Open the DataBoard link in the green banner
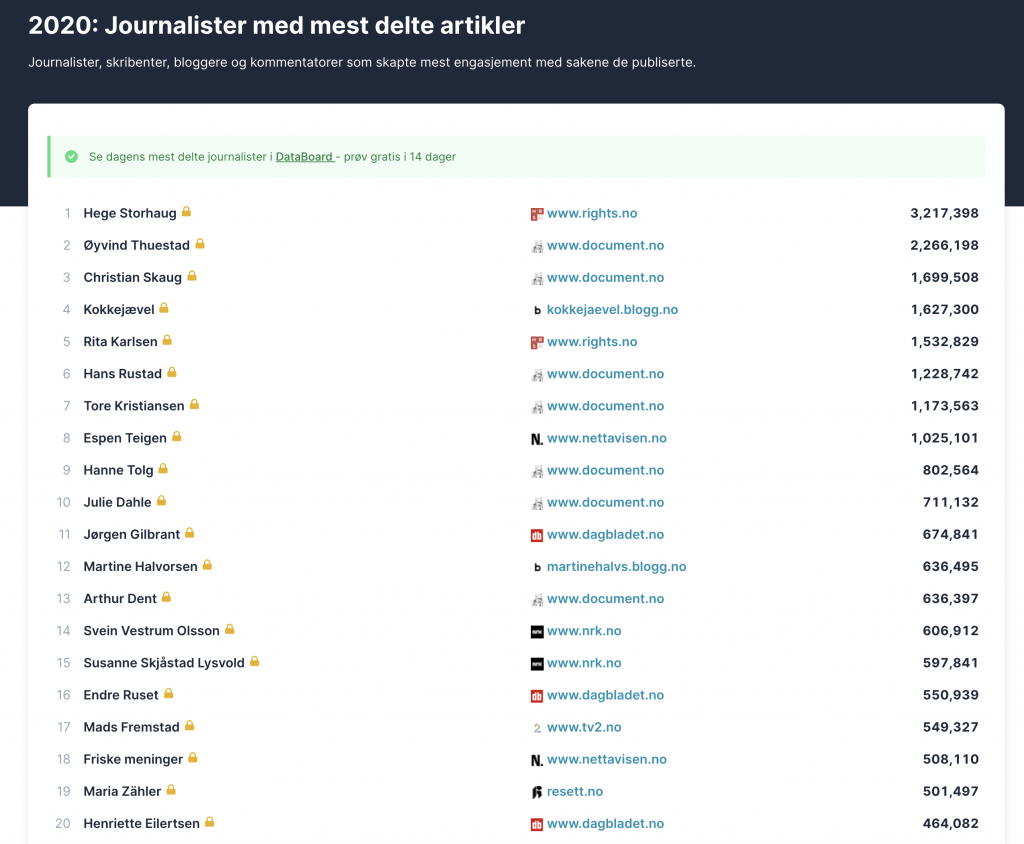The height and width of the screenshot is (844, 1024). (304, 157)
